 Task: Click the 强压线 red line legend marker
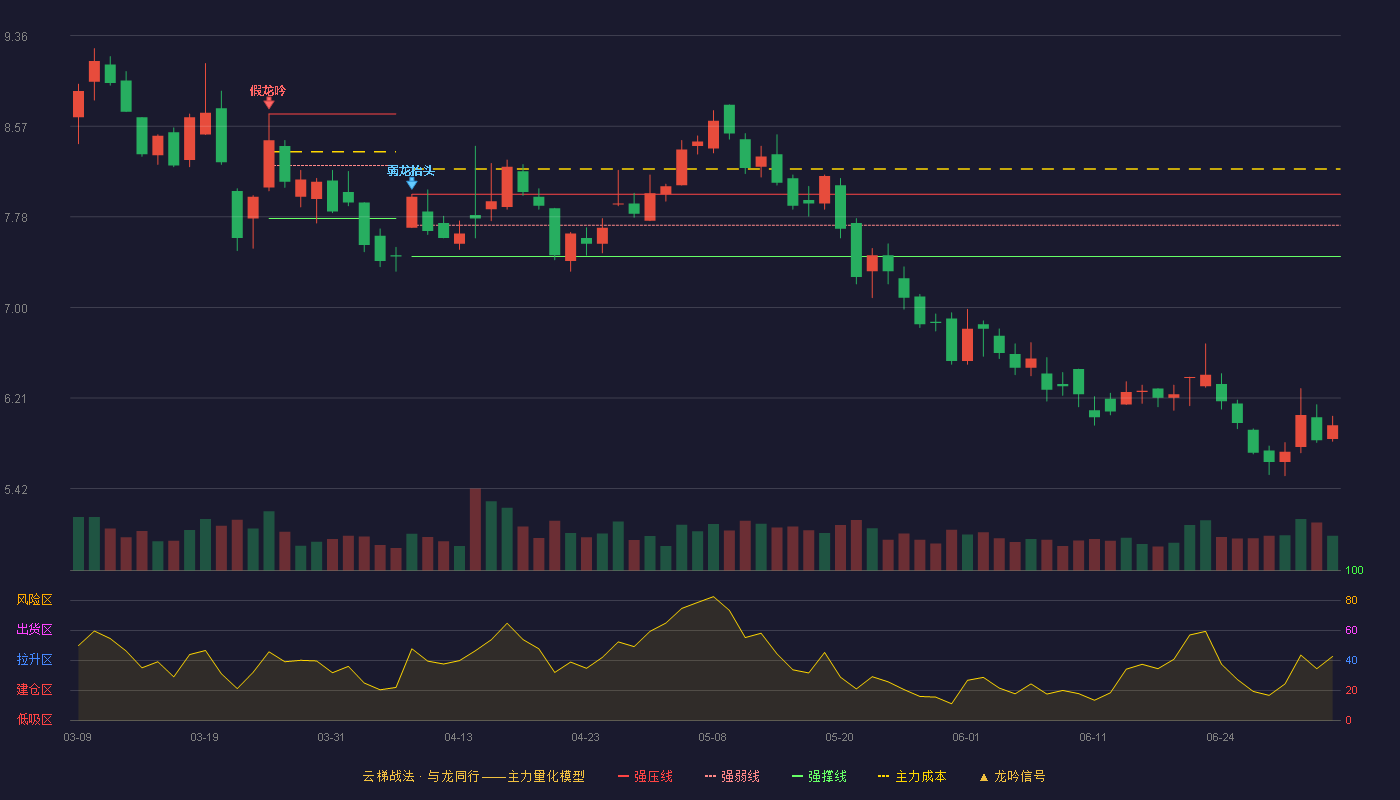(624, 776)
